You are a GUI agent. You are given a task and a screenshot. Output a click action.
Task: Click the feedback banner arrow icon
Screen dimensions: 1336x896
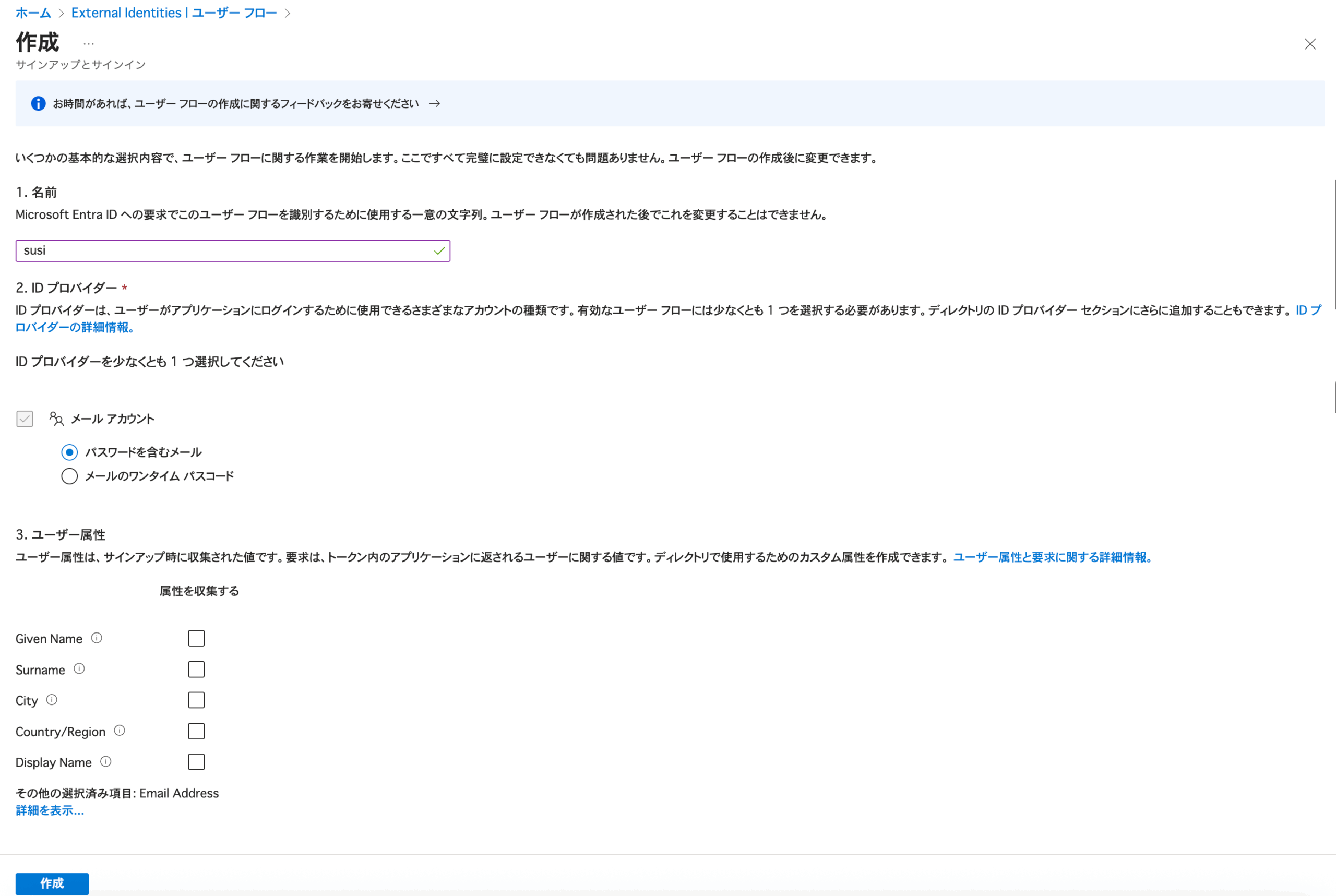click(434, 103)
